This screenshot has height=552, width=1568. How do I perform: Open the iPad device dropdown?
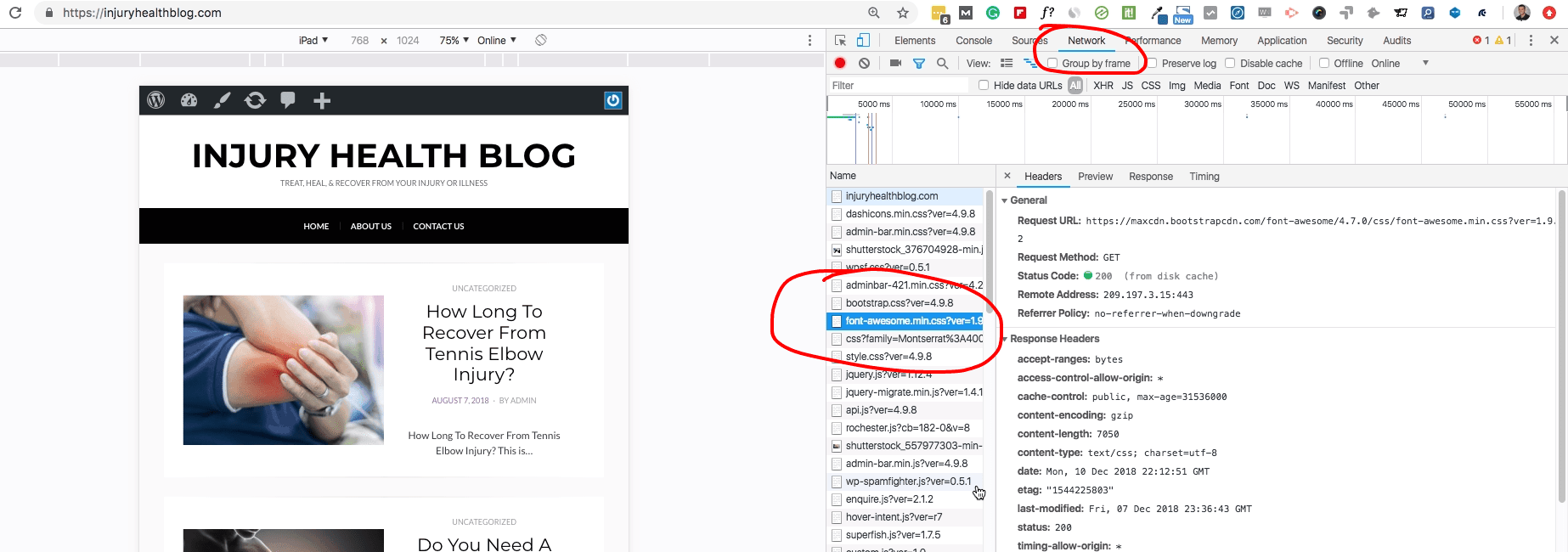(313, 40)
